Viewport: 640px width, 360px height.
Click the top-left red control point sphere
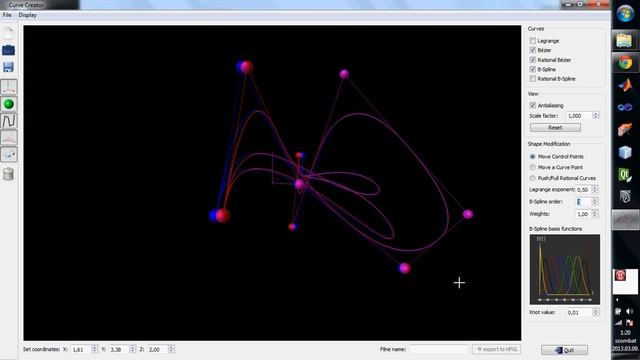246,67
